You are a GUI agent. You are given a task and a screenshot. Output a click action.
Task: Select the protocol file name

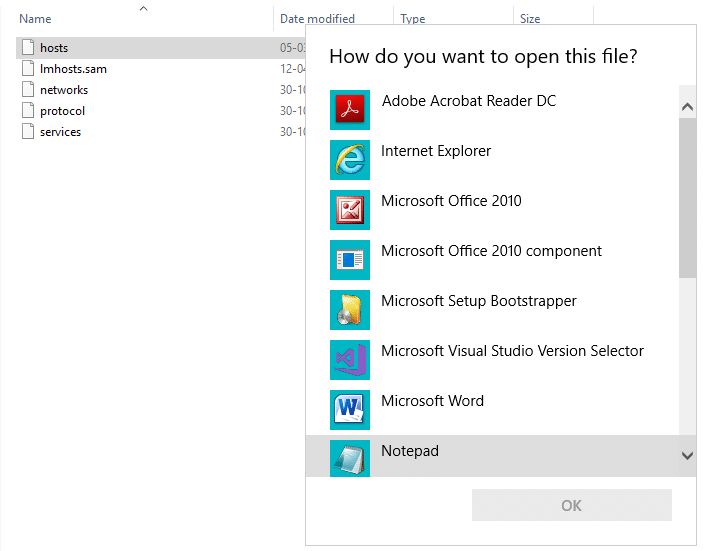62,111
